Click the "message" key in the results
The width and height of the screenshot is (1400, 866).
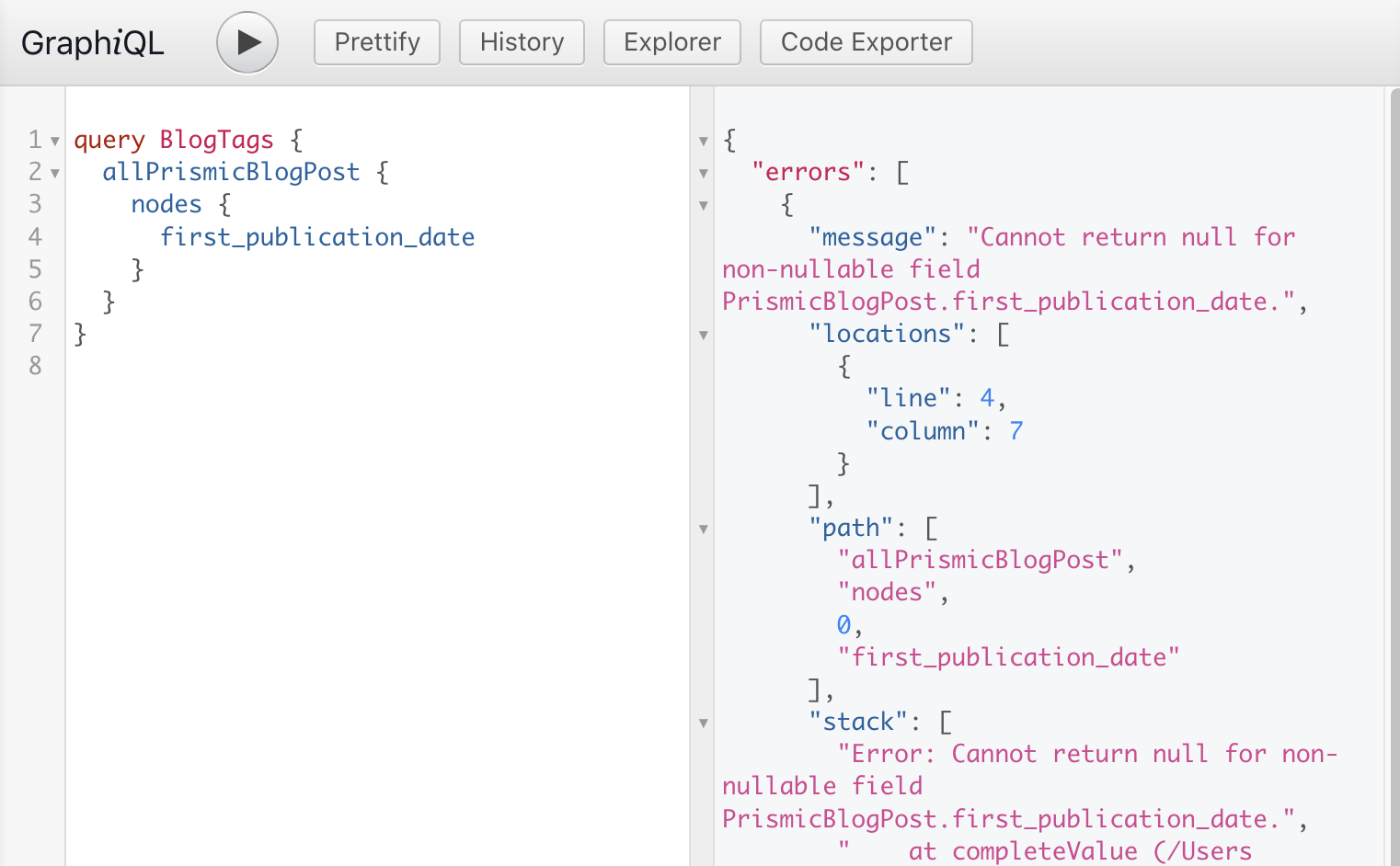coord(873,237)
